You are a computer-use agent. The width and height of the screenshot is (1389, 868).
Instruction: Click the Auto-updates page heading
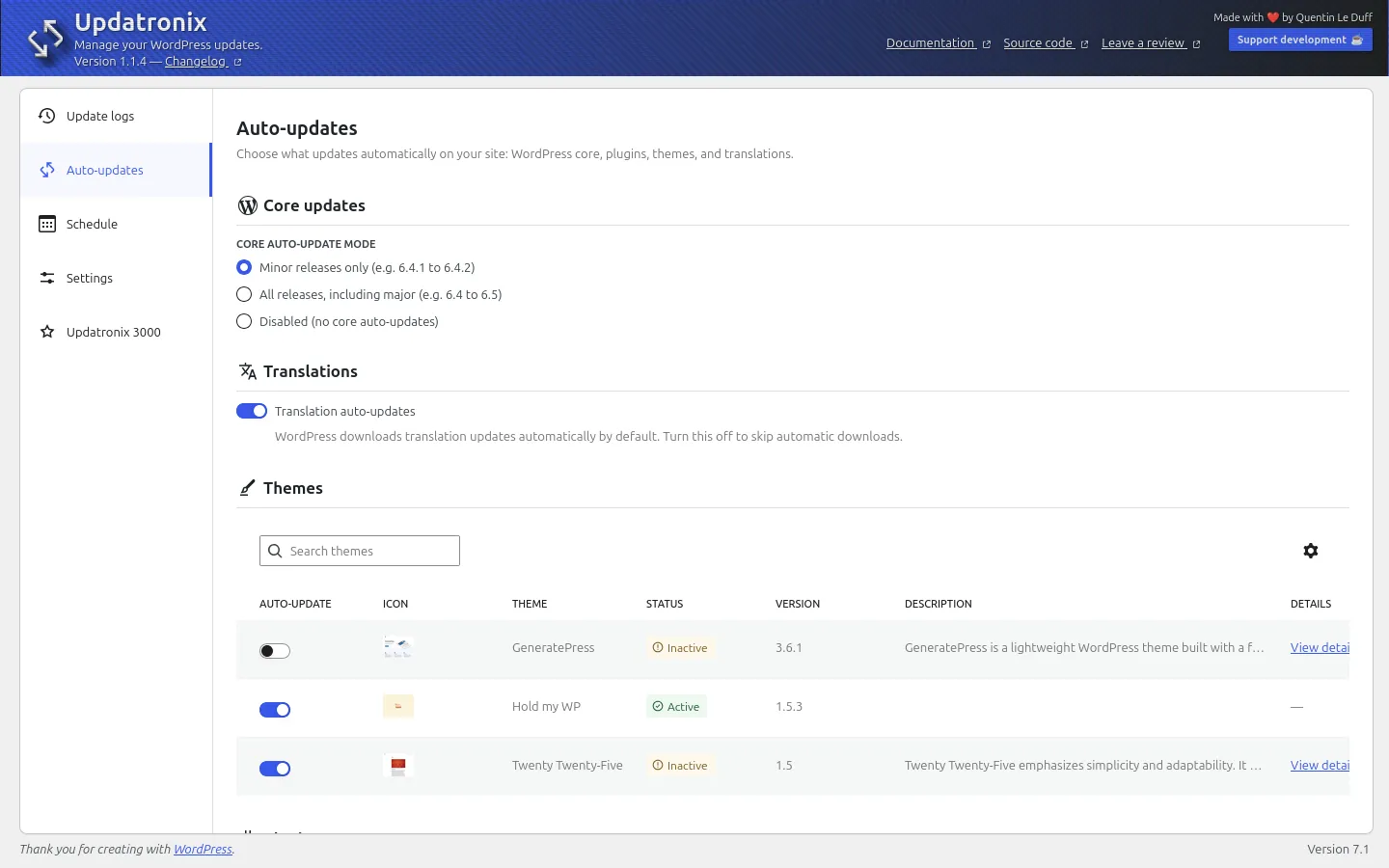coord(297,128)
